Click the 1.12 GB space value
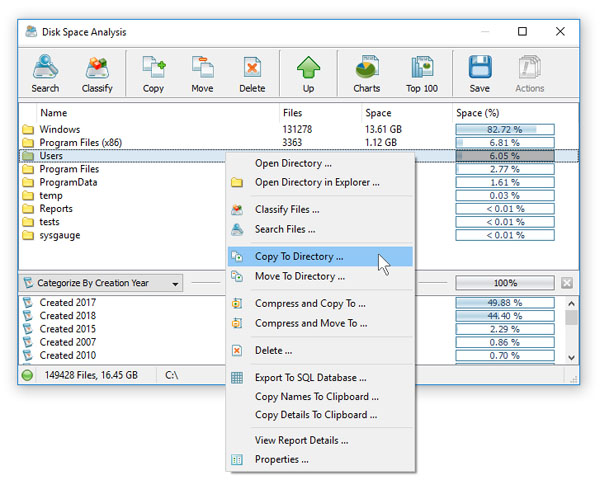The image size is (600, 480). [x=381, y=143]
